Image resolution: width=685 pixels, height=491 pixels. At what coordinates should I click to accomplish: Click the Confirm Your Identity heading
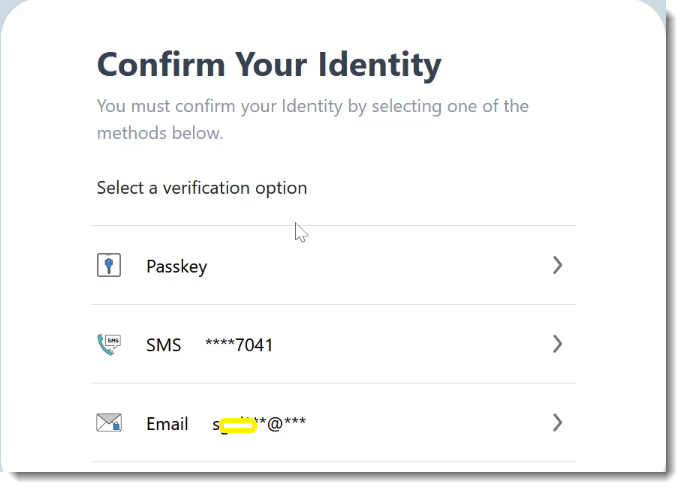(x=268, y=65)
